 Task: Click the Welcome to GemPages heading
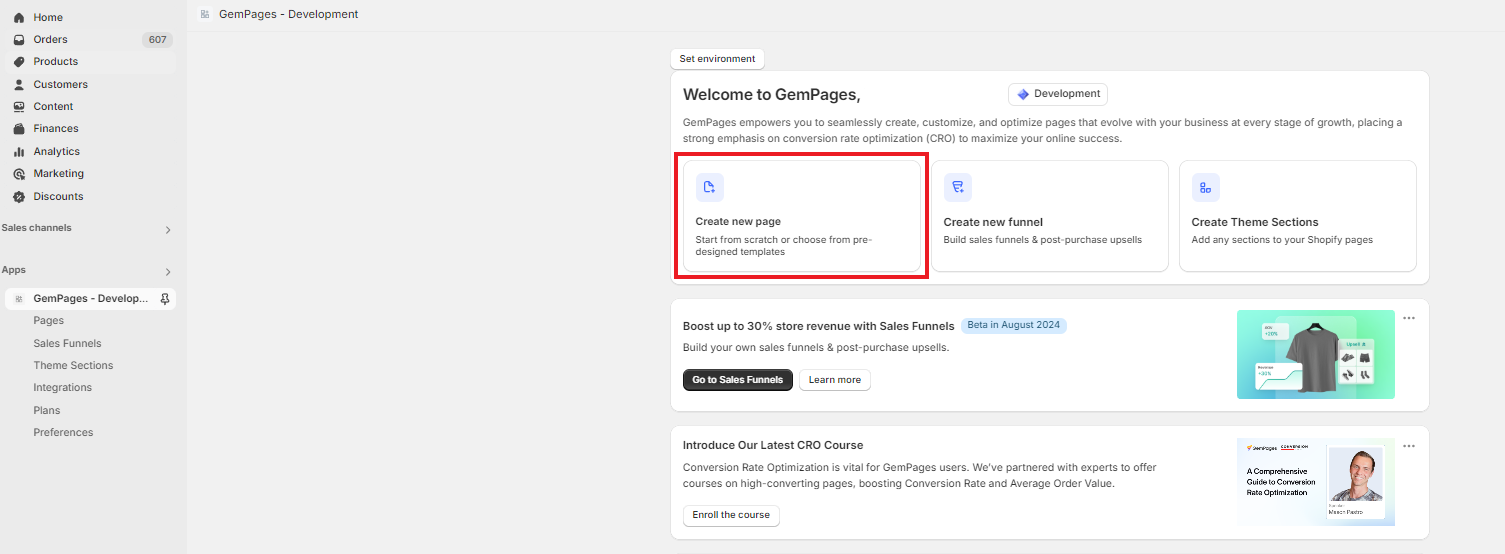pyautogui.click(x=771, y=95)
